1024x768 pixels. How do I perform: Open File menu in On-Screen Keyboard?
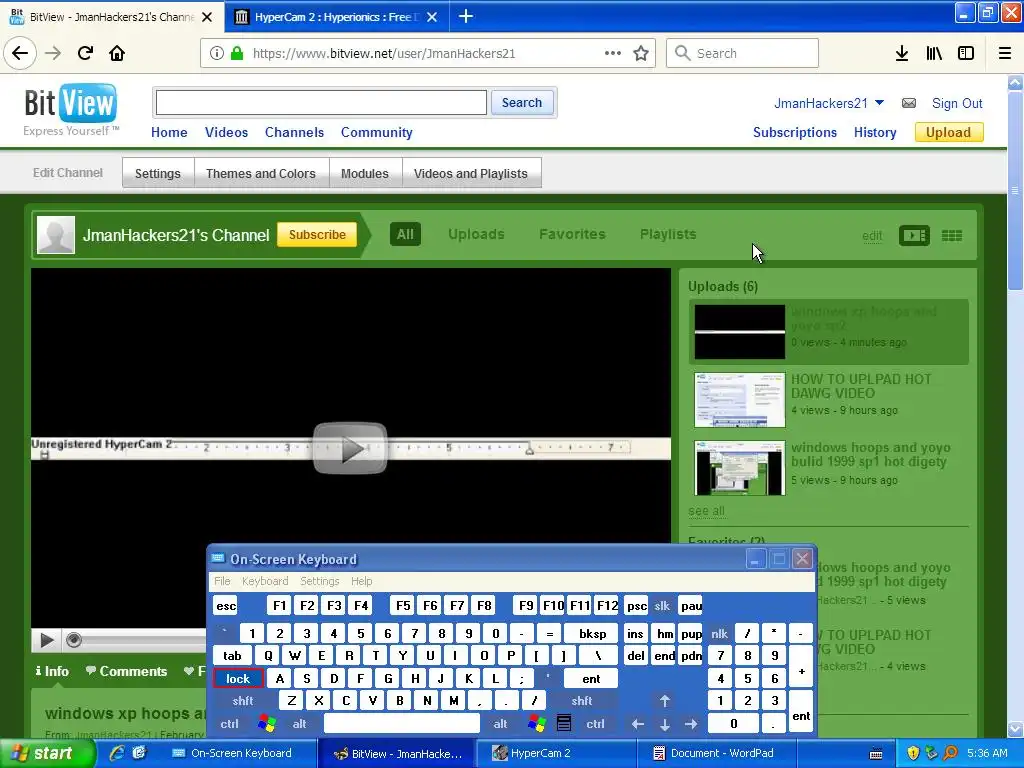[222, 581]
